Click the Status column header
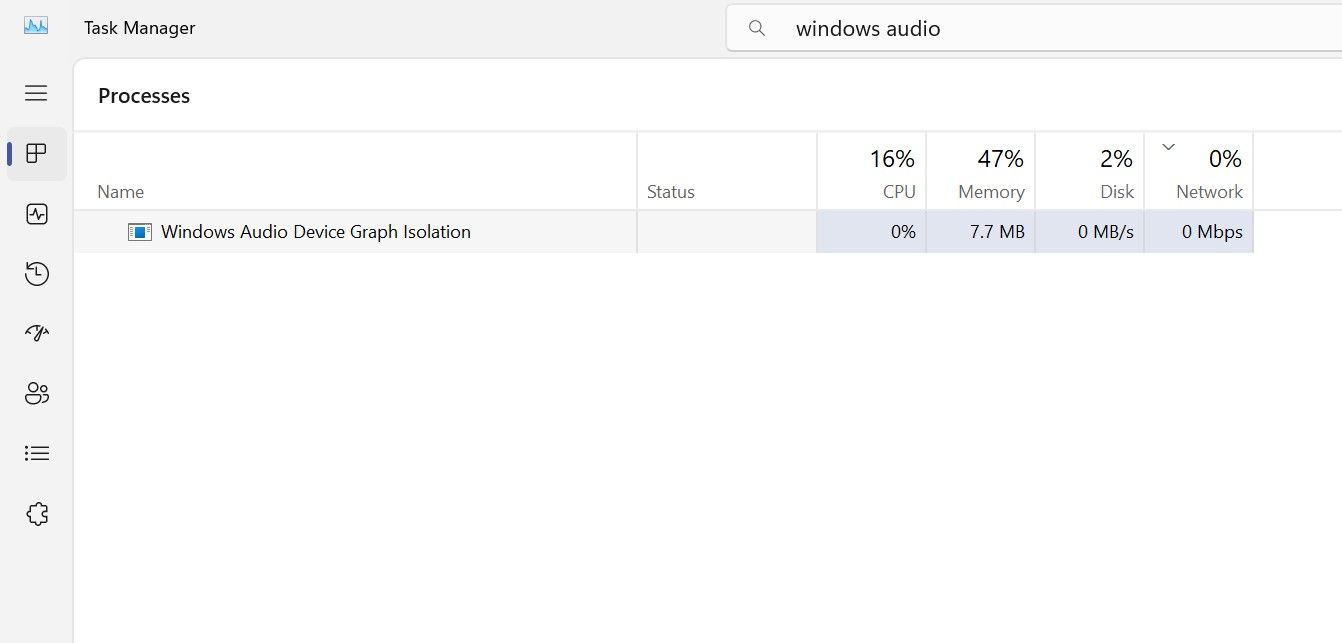The width and height of the screenshot is (1342, 643). pyautogui.click(x=670, y=191)
